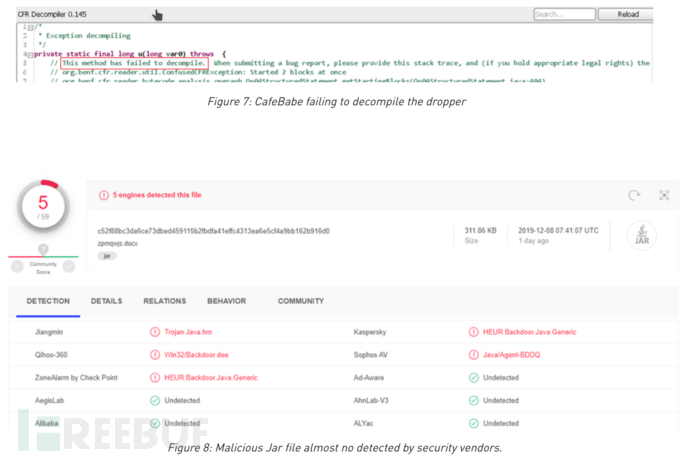Collapse the method fold marker on line 4
The image size is (690, 458).
[30, 55]
